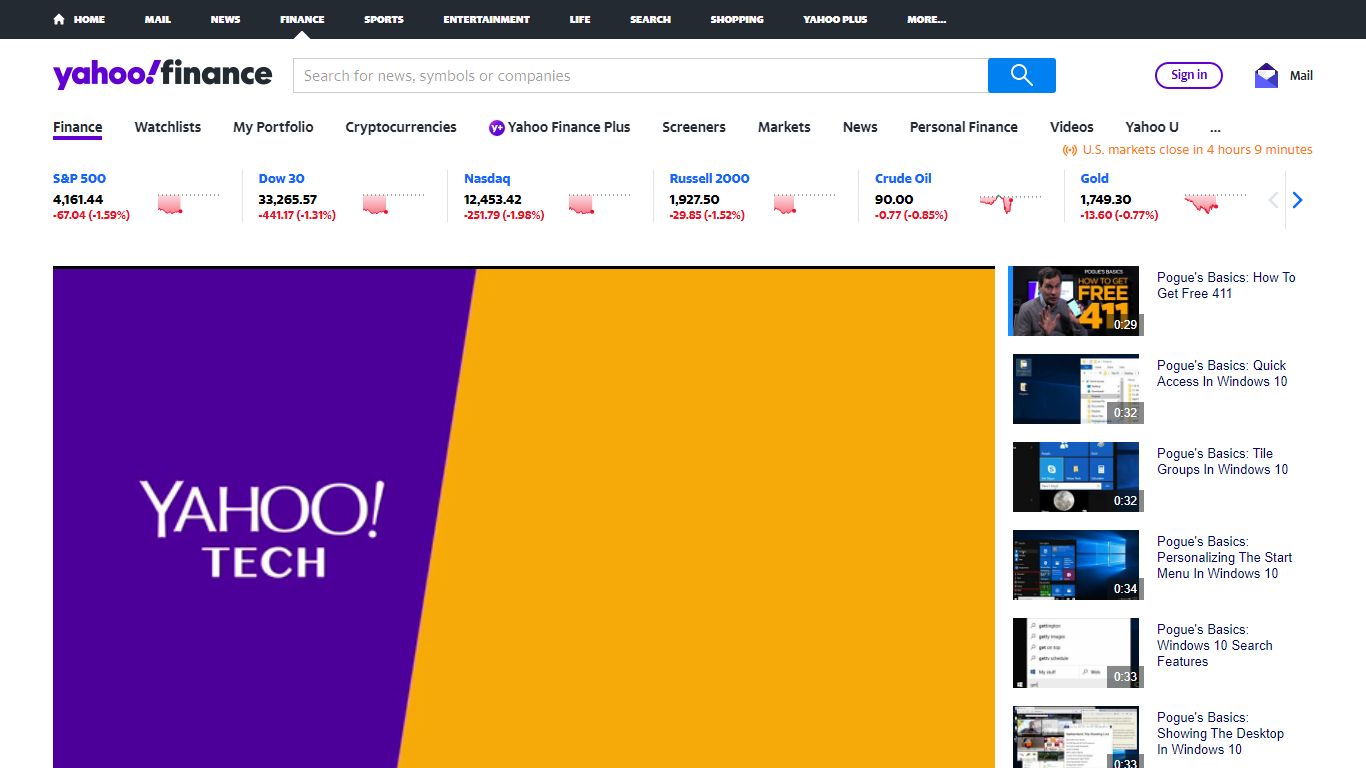Open the Russell 2000 sparkline chart
1366x768 pixels.
(x=804, y=203)
